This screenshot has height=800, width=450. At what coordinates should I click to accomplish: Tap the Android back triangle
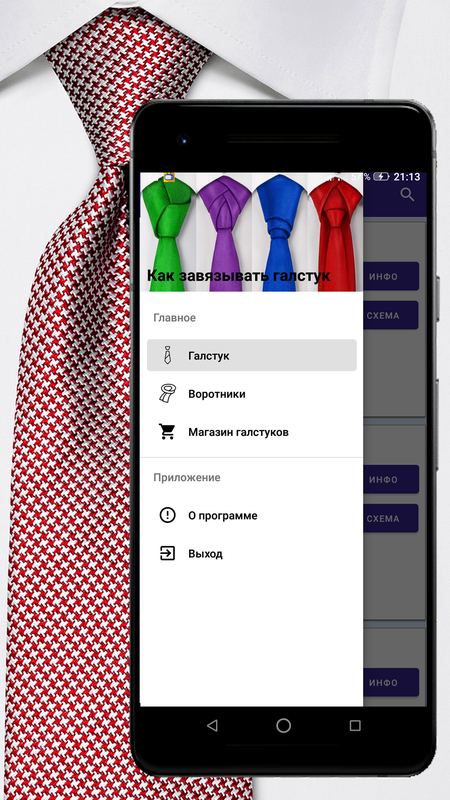(212, 726)
